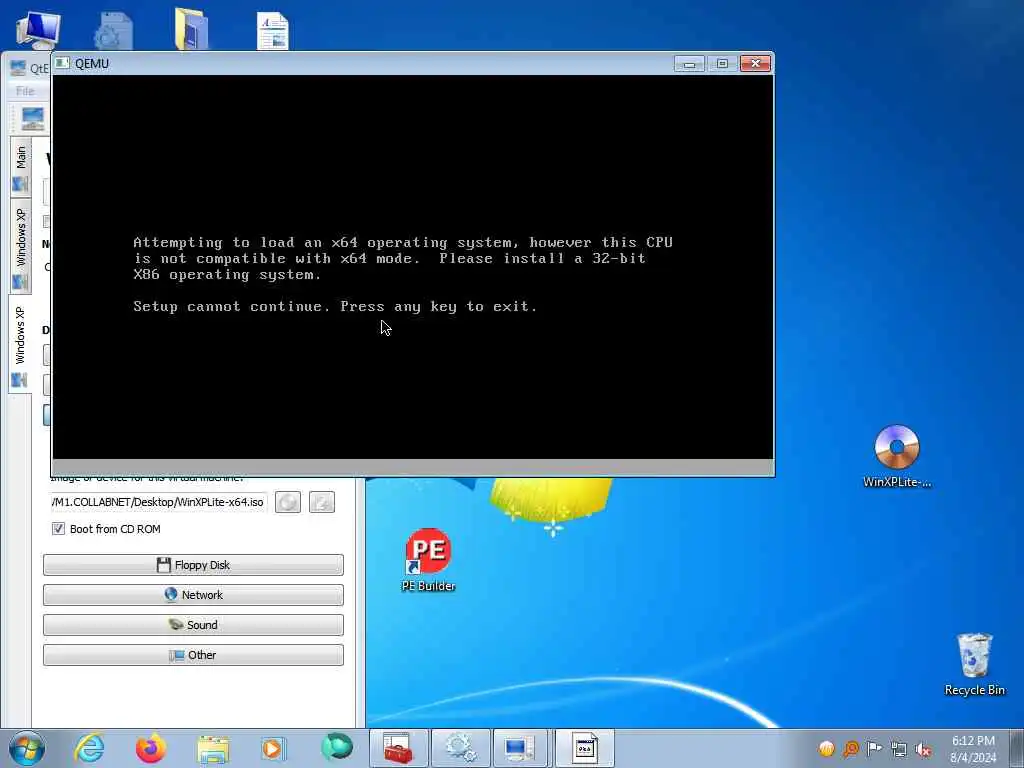Open the Sound settings section
The height and width of the screenshot is (768, 1024).
193,625
